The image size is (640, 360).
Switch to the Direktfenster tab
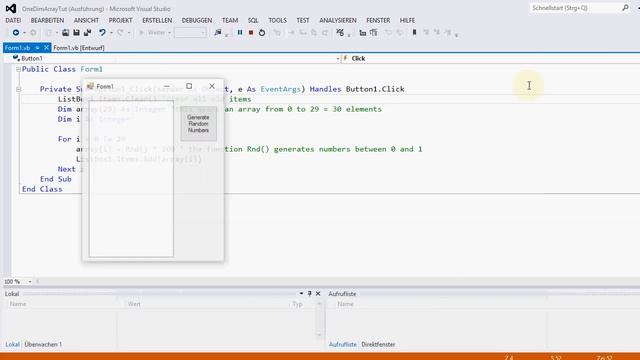(x=378, y=344)
